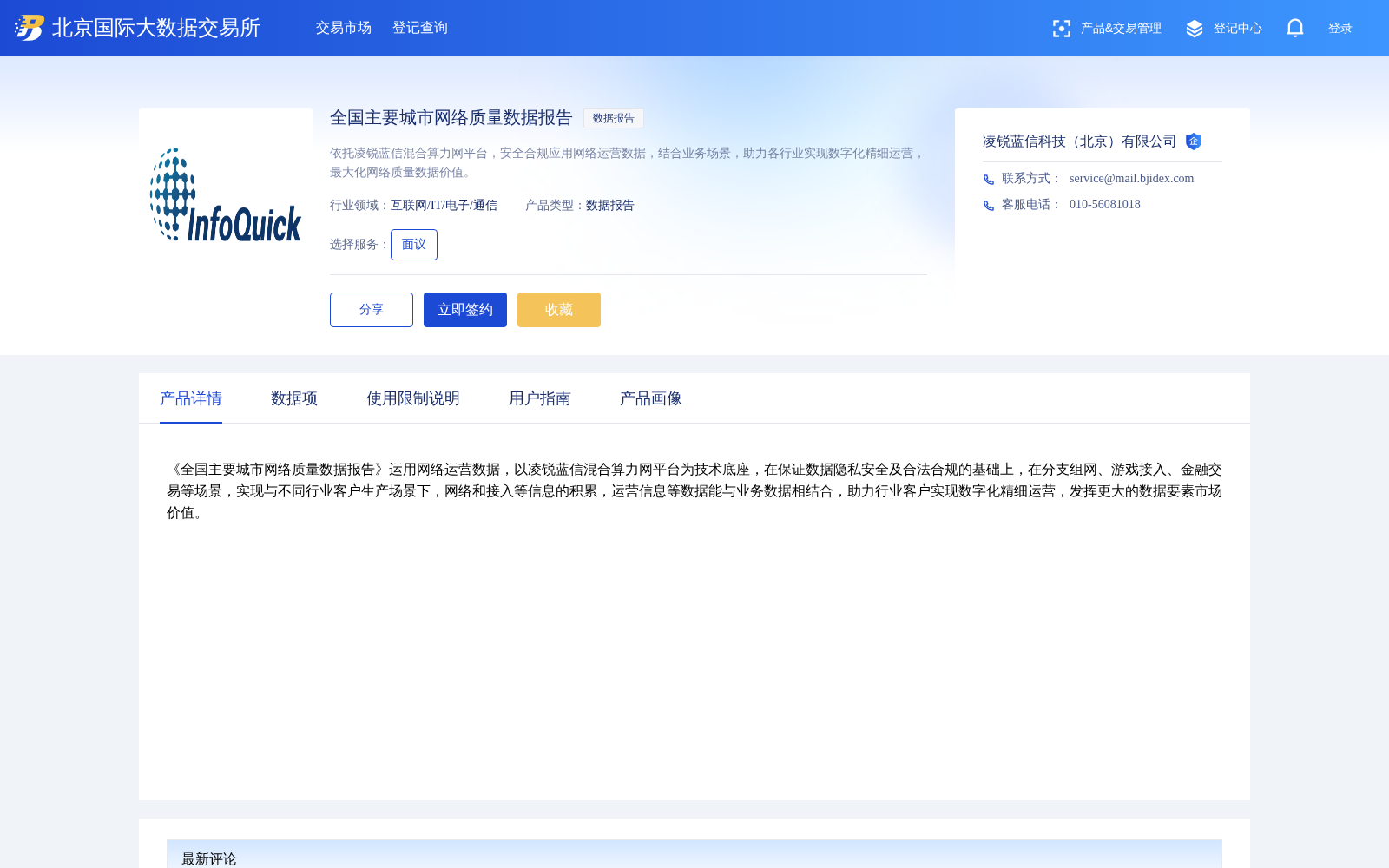Click the 收藏 favorite button
Image resolution: width=1389 pixels, height=868 pixels.
[559, 310]
